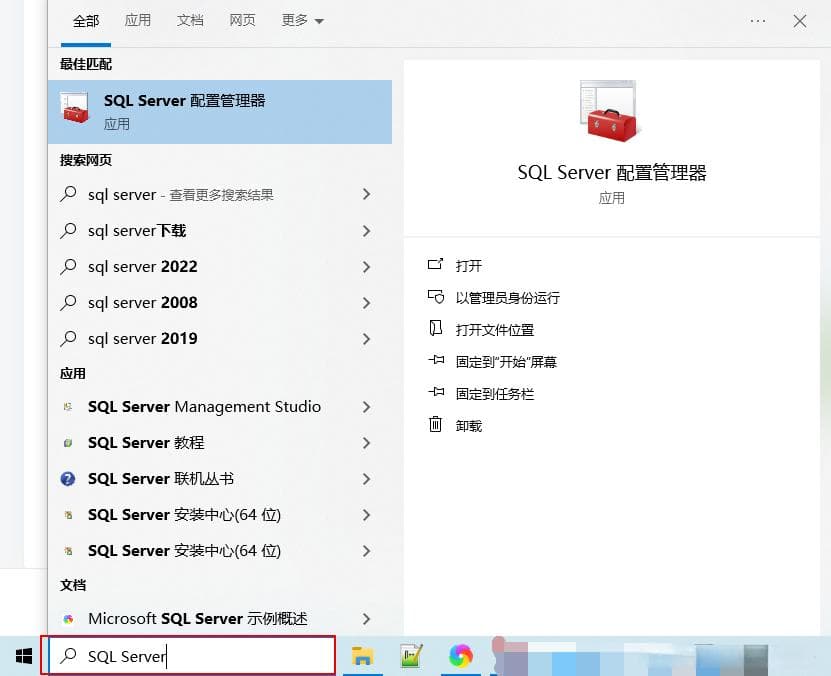Screen dimensions: 831x676
Task: Switch to the 文档 tab
Action: click(190, 21)
